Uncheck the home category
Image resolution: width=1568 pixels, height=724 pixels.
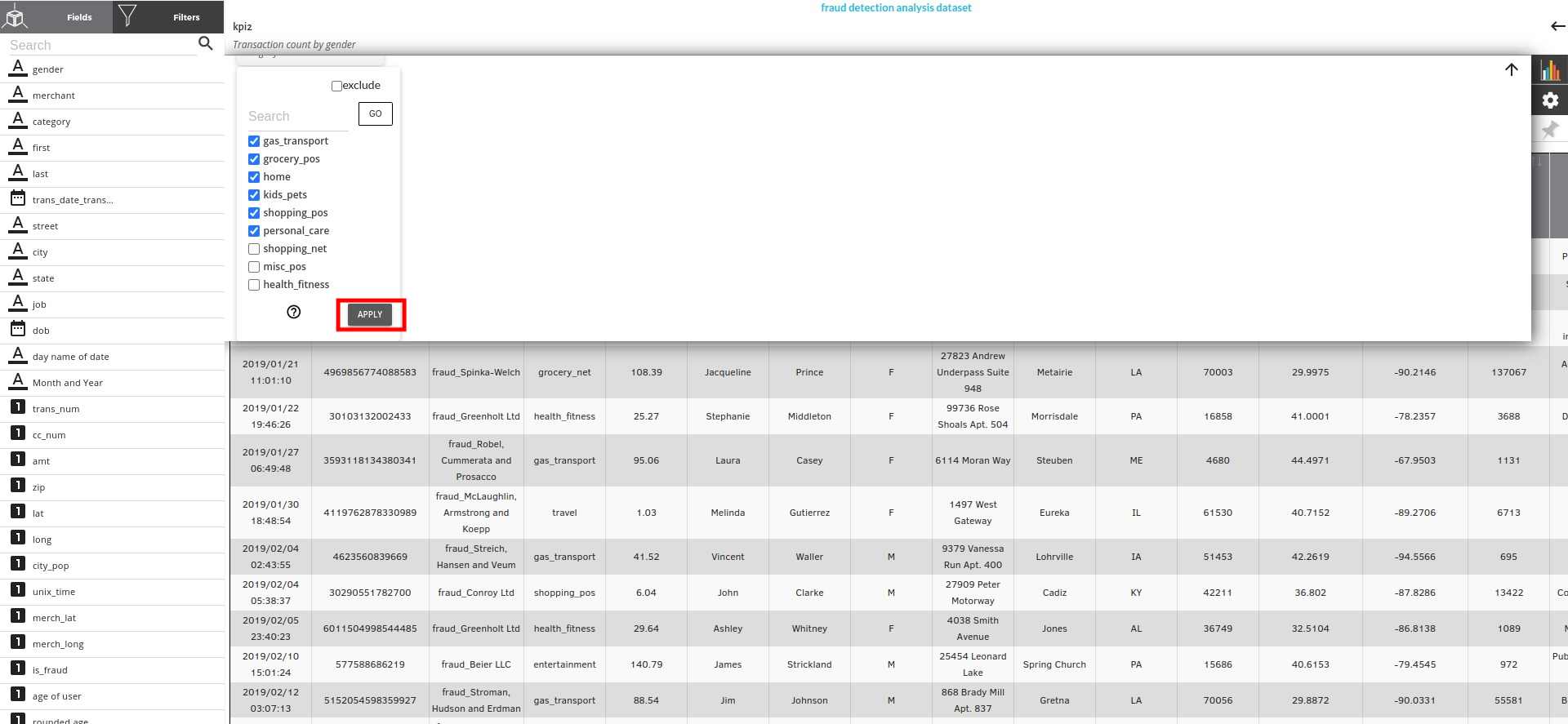(254, 177)
